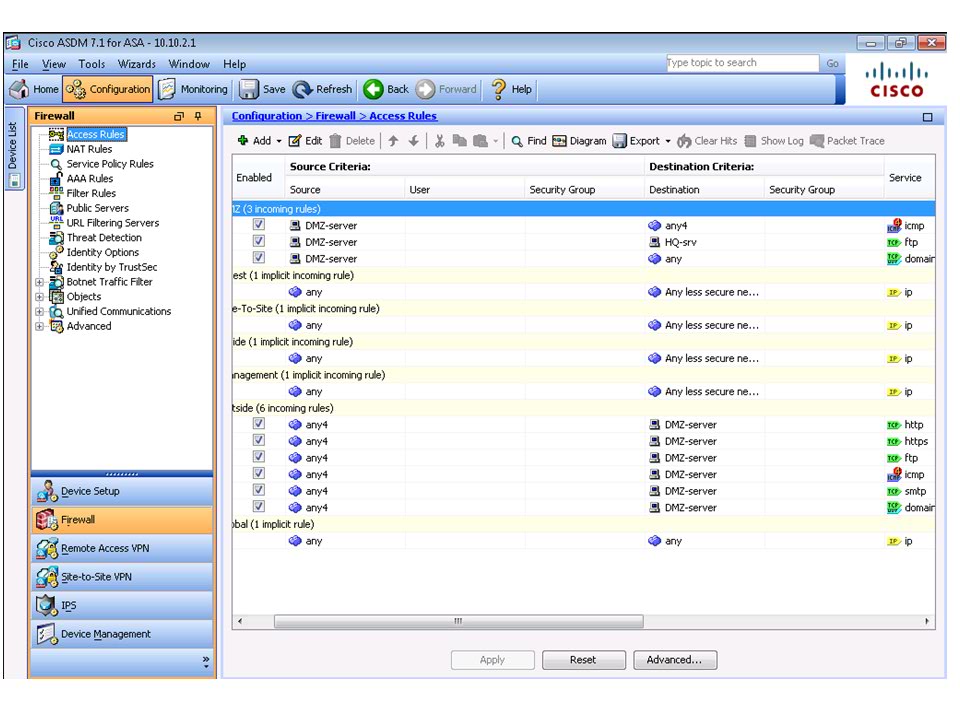The width and height of the screenshot is (960, 720).
Task: Disable the any4 to DMZ-server http rule
Action: (x=259, y=425)
